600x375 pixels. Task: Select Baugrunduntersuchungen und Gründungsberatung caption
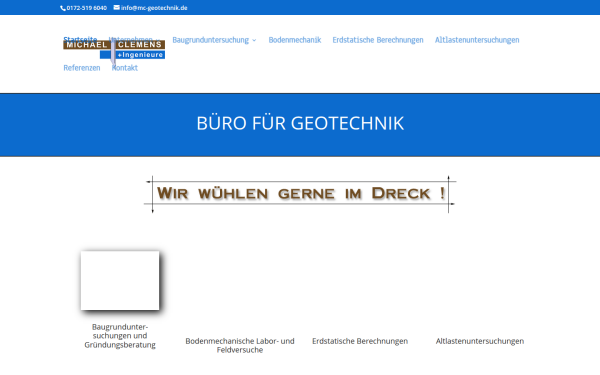click(x=120, y=336)
